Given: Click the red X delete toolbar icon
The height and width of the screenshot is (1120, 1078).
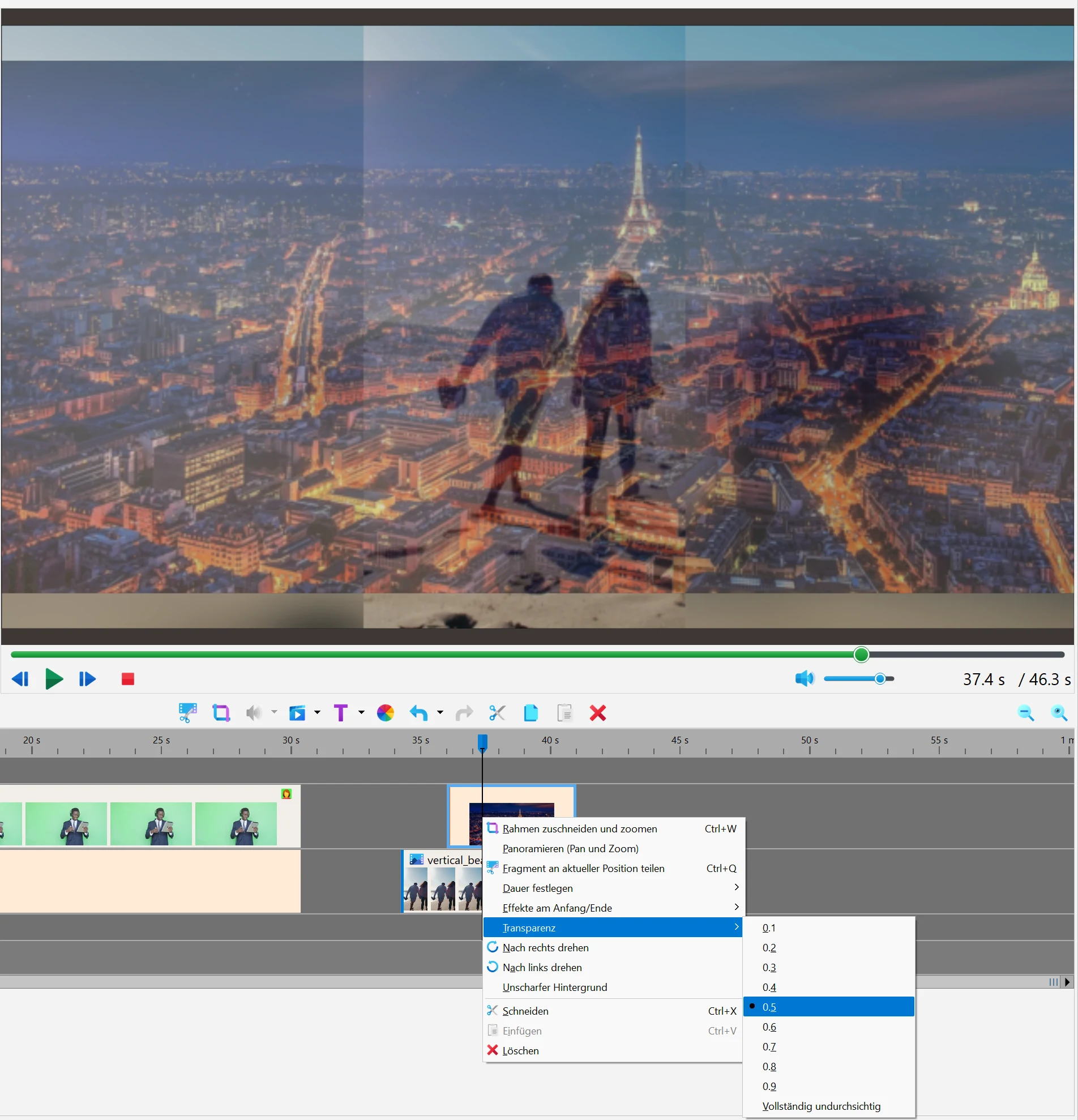Looking at the screenshot, I should point(598,712).
